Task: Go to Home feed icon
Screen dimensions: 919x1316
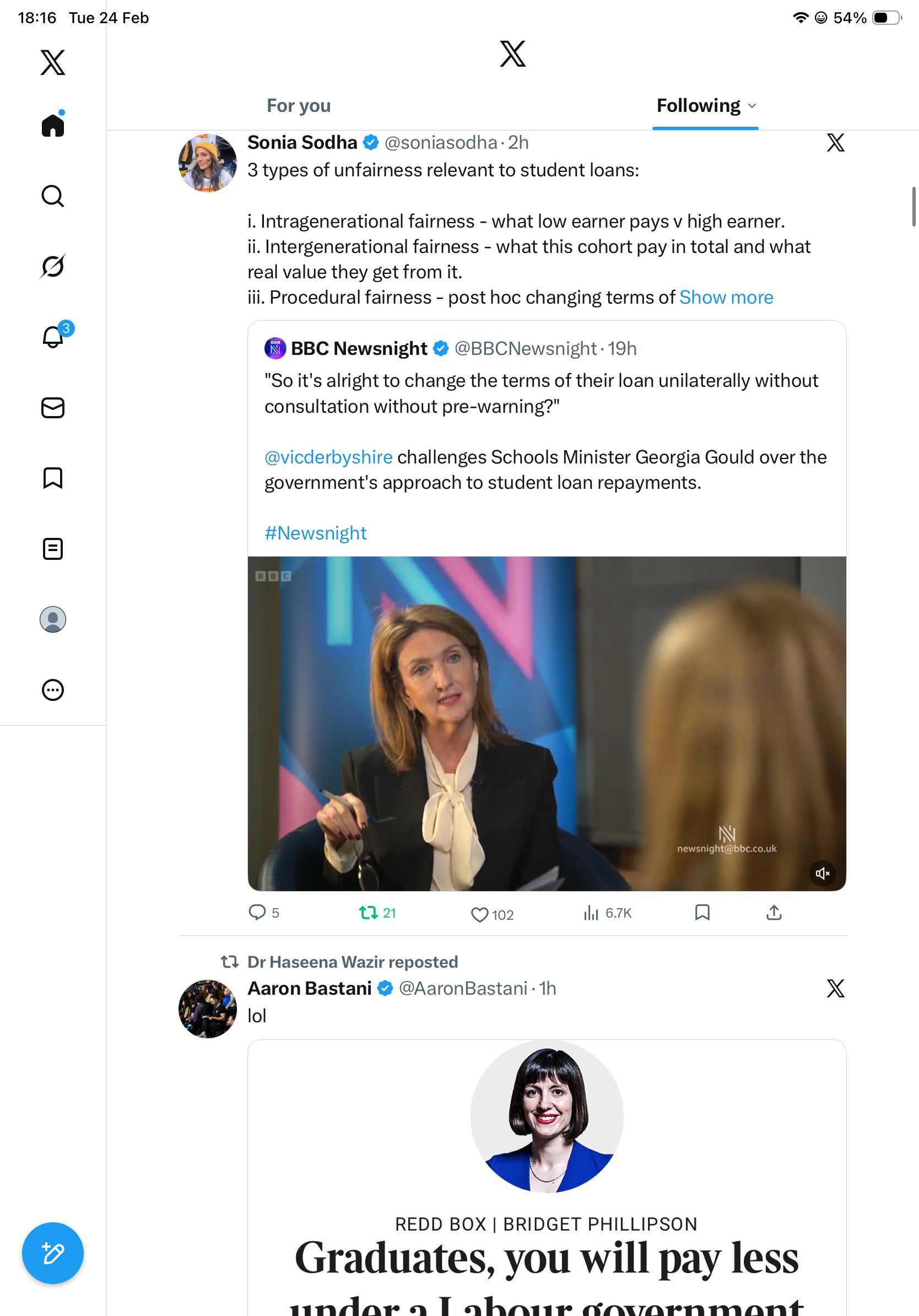Action: 53,125
